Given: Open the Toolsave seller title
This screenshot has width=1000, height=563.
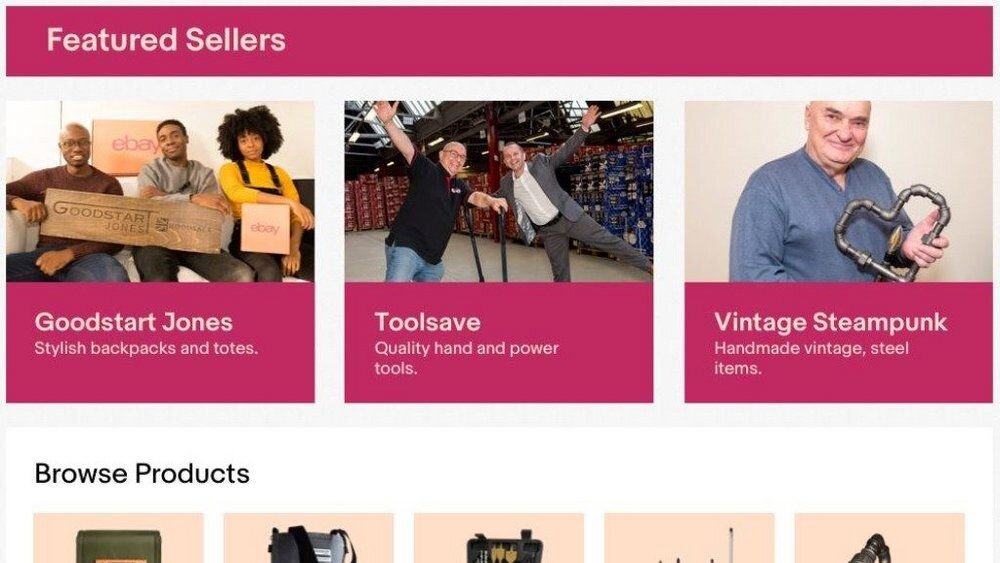Looking at the screenshot, I should tap(427, 322).
